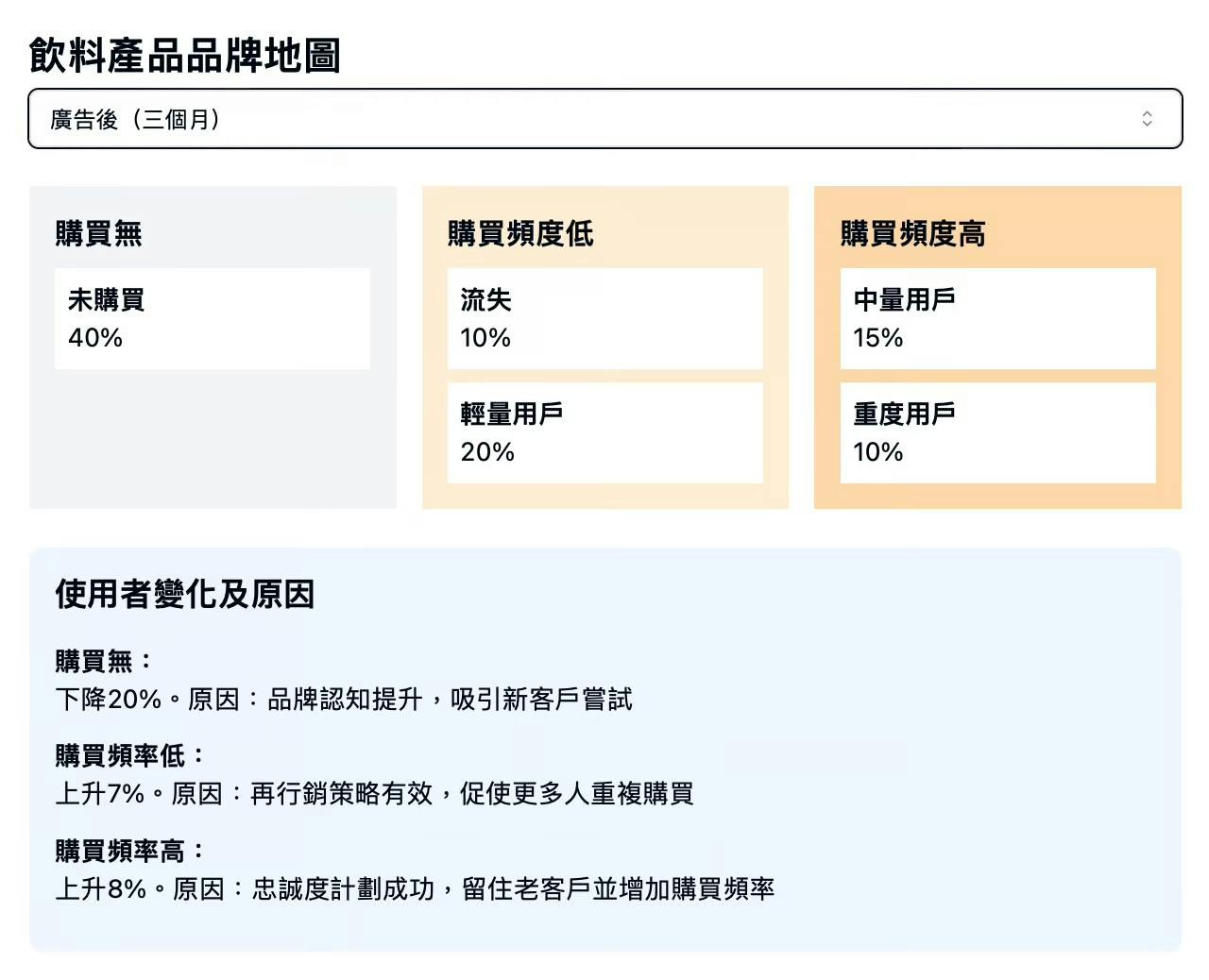1209x980 pixels.
Task: Select the 輕量用戶 20% card
Action: point(604,432)
